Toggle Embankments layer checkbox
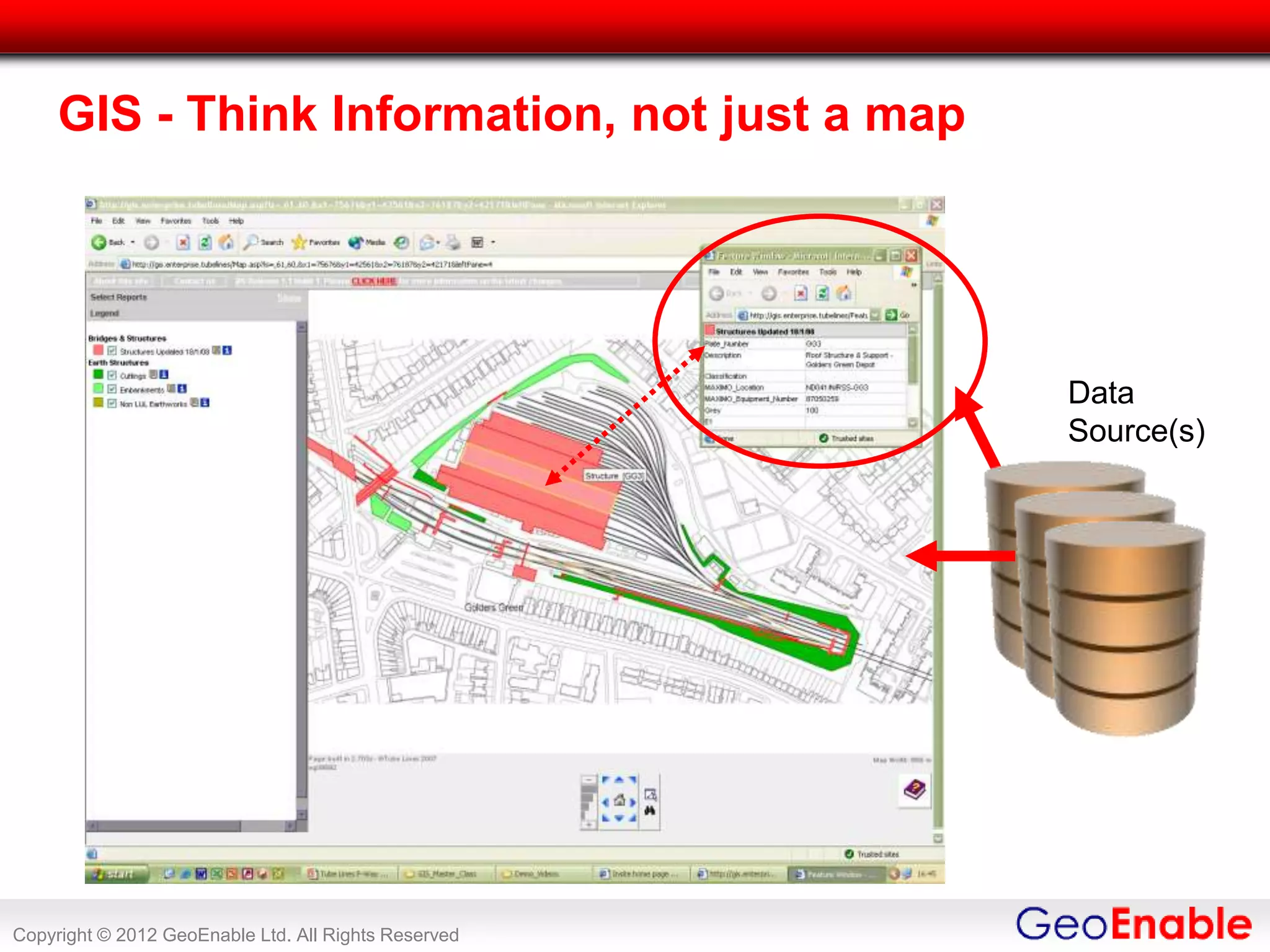 [x=112, y=389]
